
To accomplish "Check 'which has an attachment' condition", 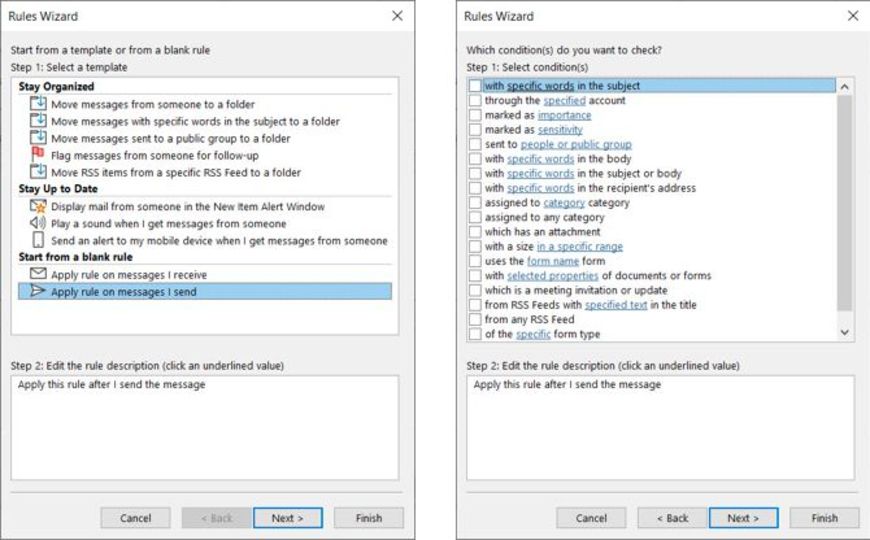I will (475, 231).
